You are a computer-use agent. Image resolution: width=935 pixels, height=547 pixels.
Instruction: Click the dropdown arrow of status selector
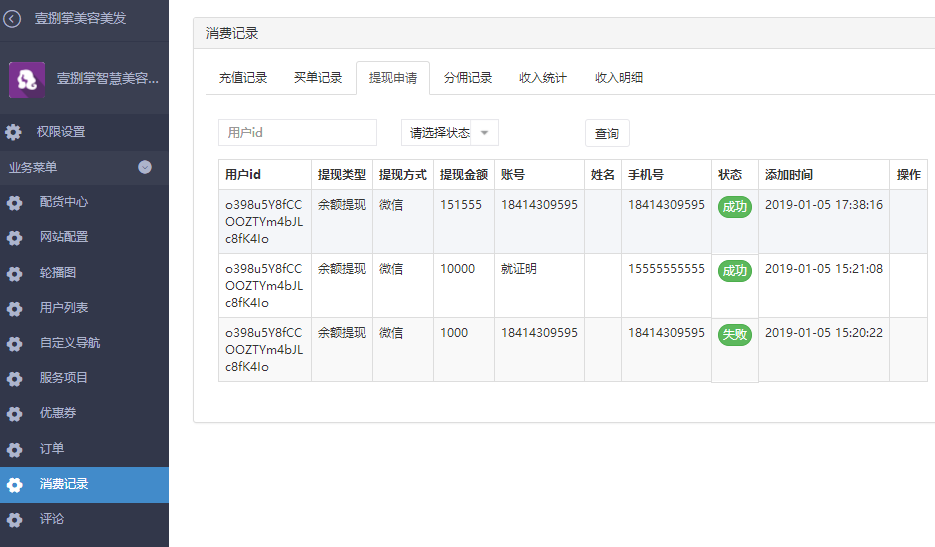(x=484, y=132)
